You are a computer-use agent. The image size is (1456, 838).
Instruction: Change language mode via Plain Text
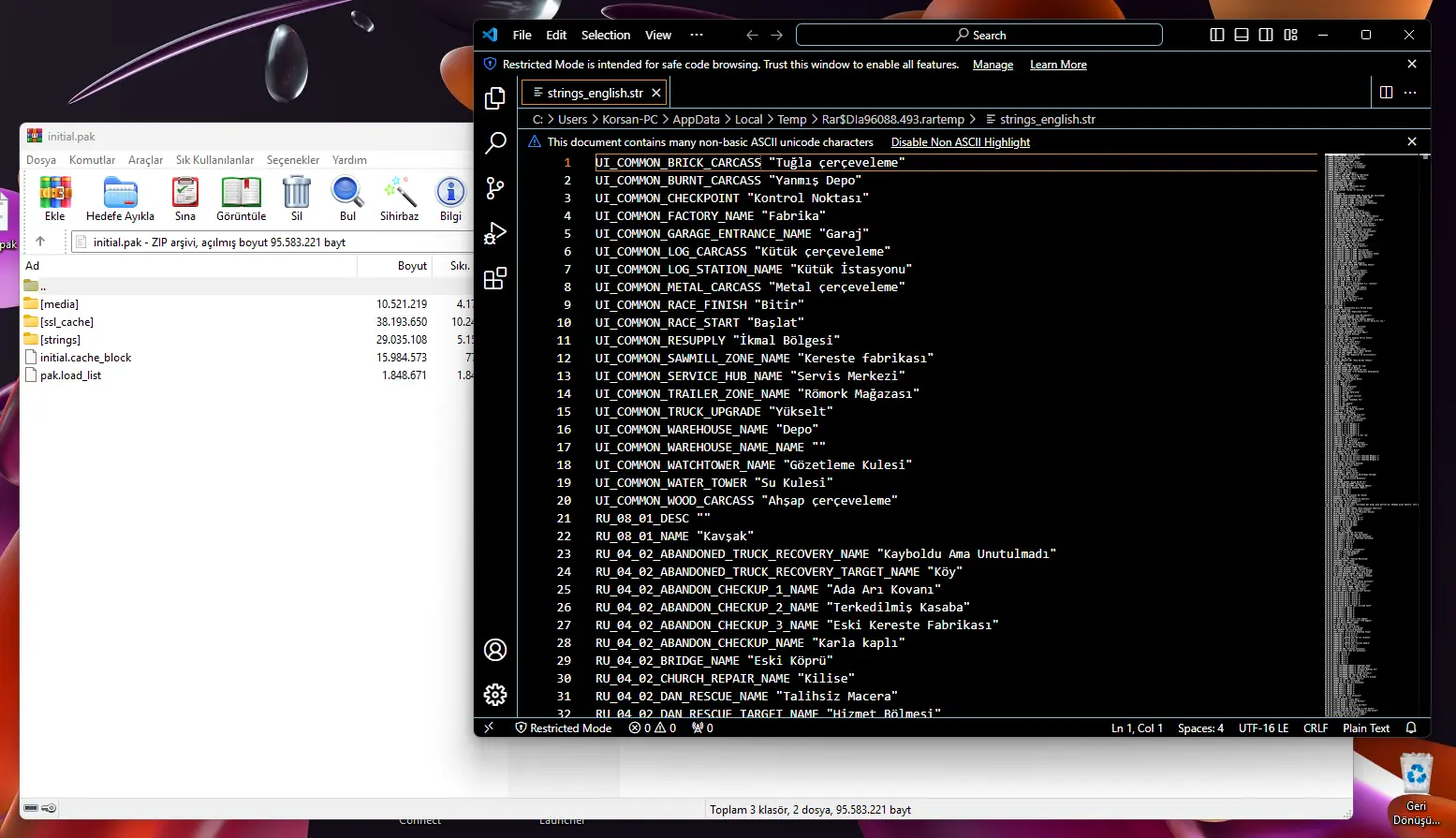[1366, 728]
